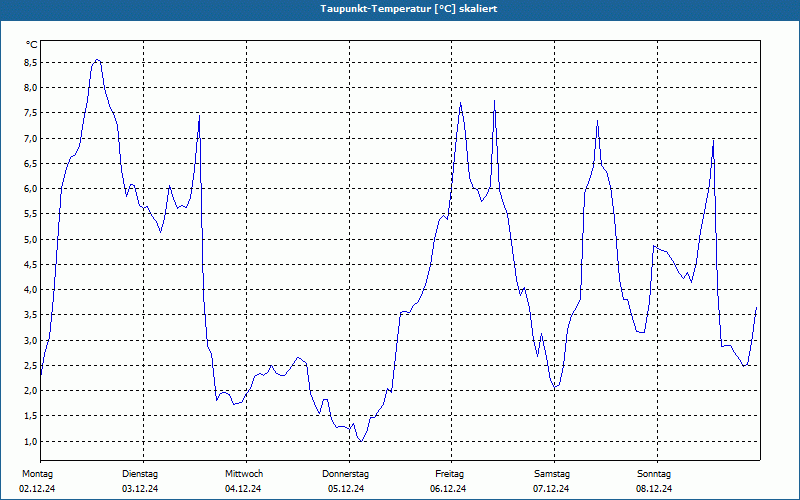Select the 3,5 axis value
The image size is (800, 500).
point(32,315)
